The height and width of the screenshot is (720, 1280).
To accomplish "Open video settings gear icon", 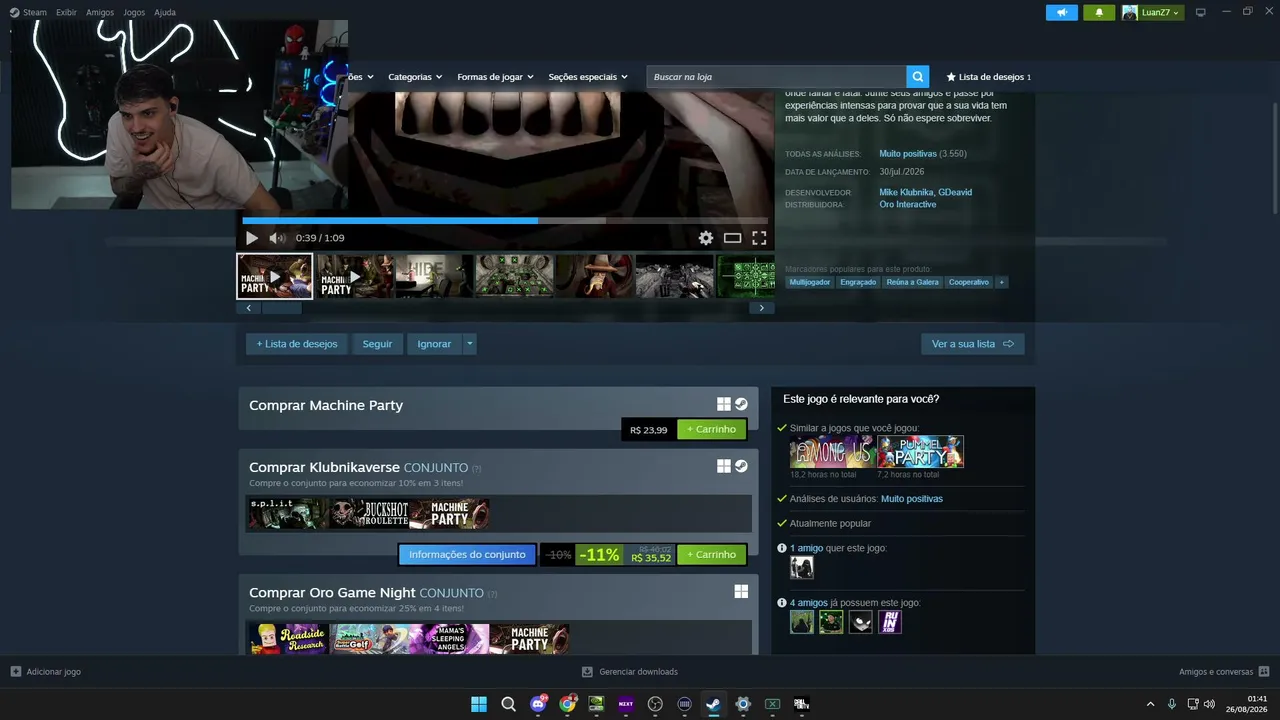I will pyautogui.click(x=706, y=238).
